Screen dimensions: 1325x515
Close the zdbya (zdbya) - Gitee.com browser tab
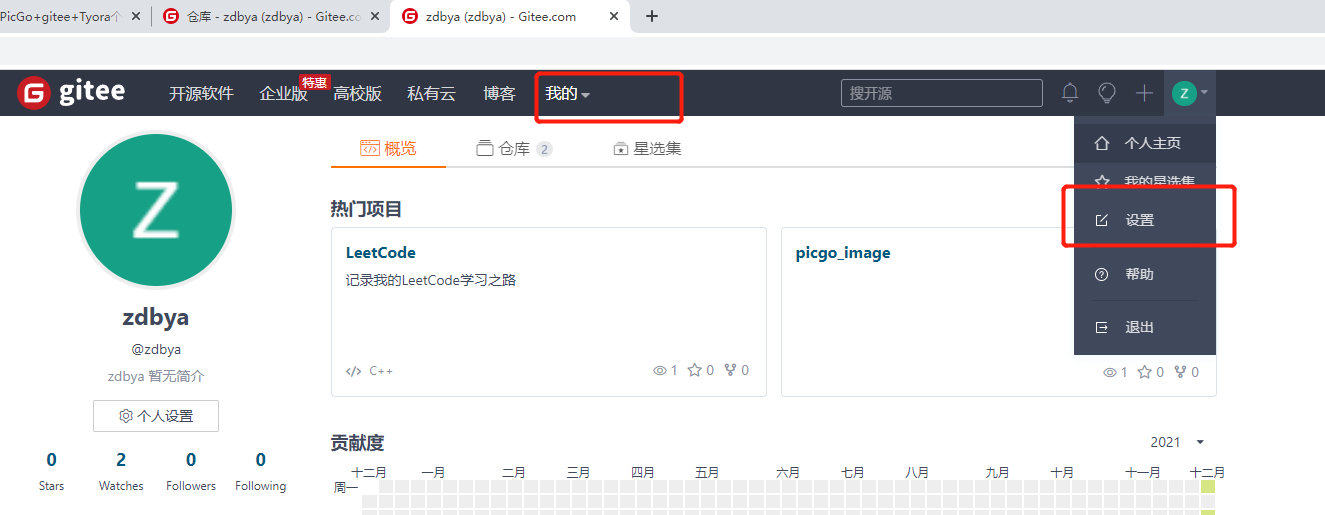coord(612,16)
